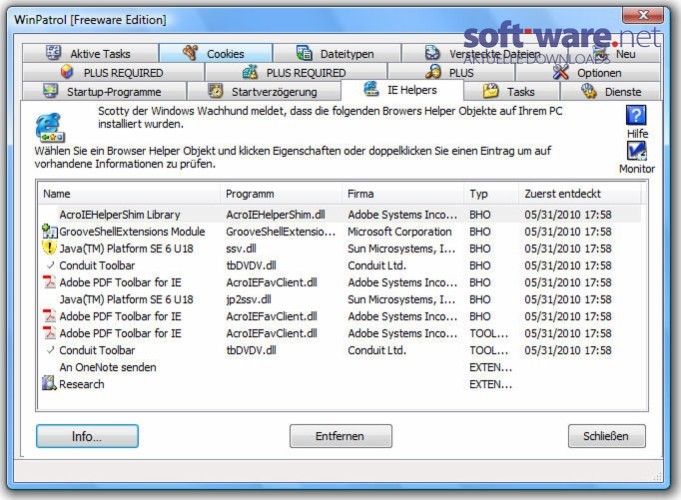Select the Research entry text
This screenshot has height=500, width=681.
(x=82, y=384)
